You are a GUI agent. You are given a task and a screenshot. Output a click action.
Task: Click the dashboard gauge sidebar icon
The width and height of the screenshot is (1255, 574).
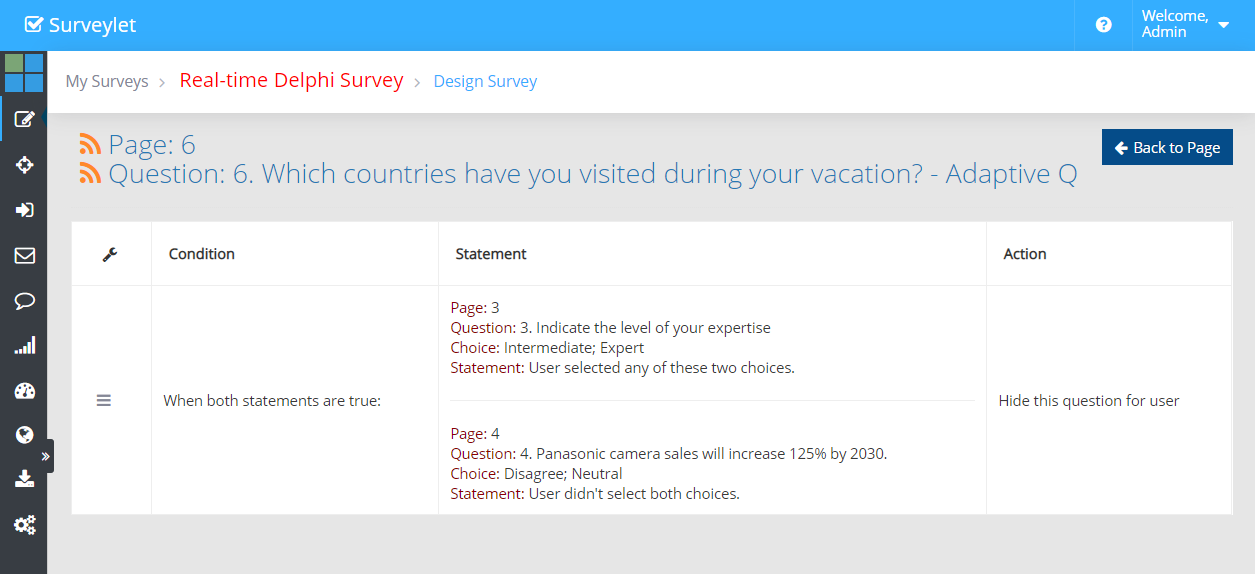[x=25, y=391]
